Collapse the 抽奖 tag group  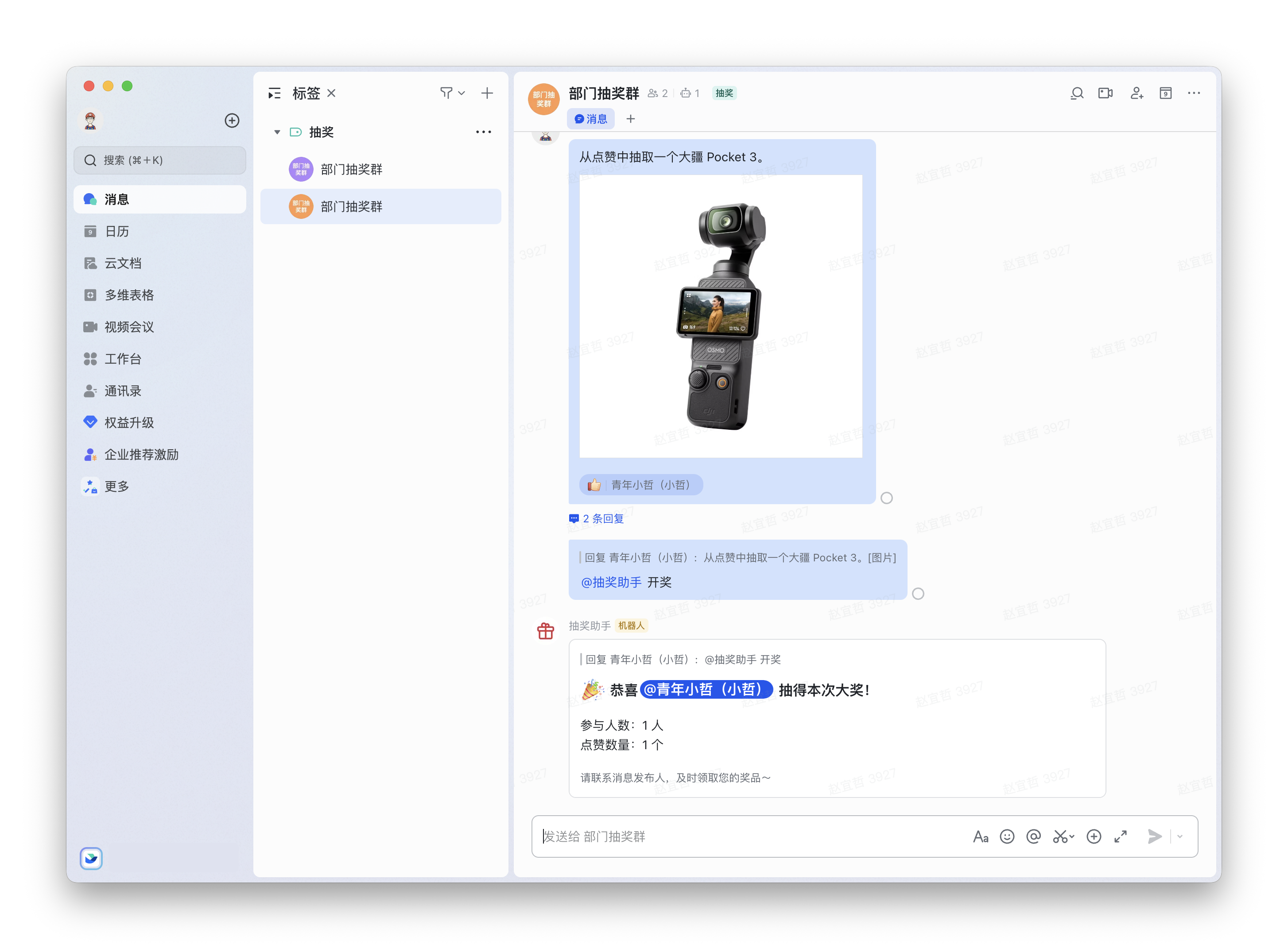click(x=276, y=132)
